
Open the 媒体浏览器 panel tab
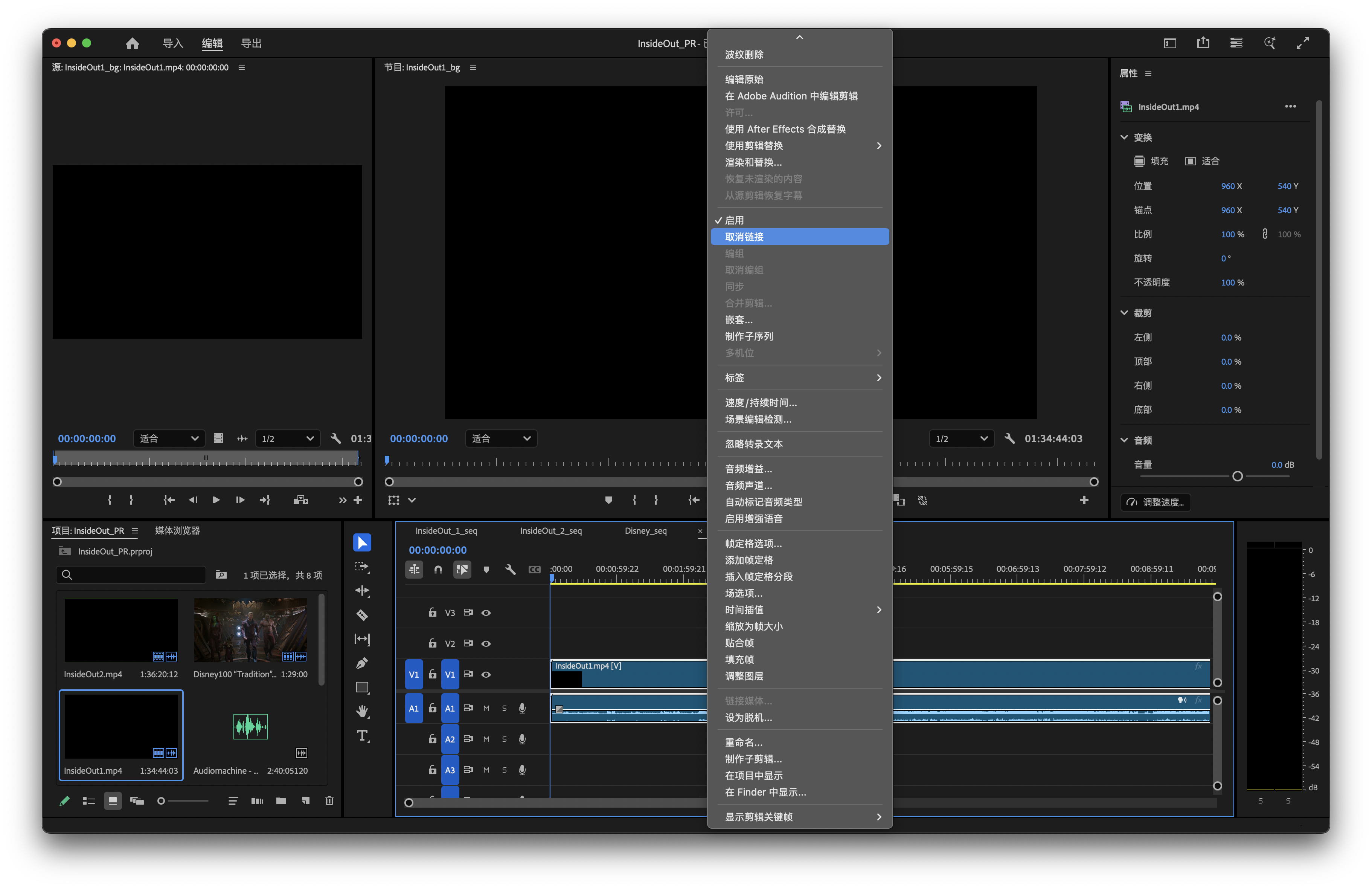(178, 530)
